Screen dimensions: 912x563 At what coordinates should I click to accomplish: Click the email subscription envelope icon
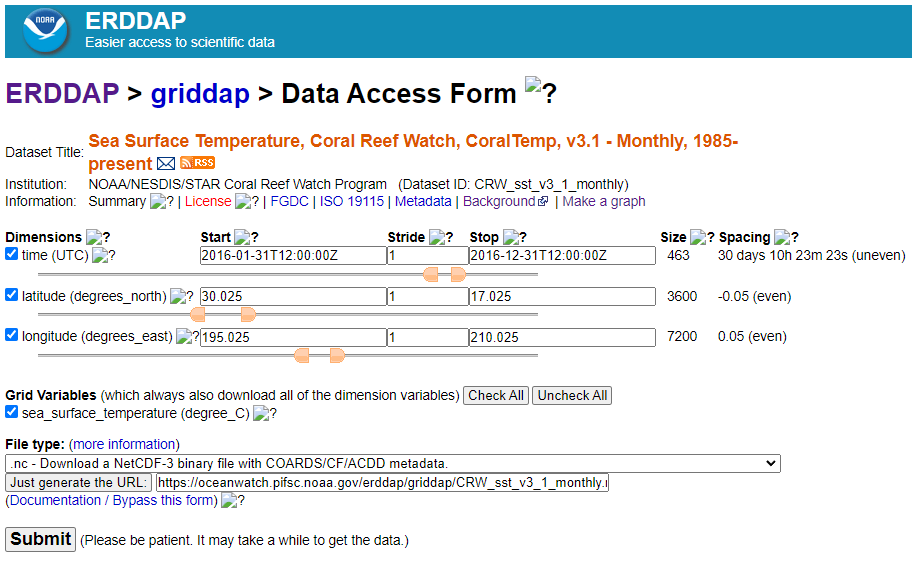[x=166, y=163]
